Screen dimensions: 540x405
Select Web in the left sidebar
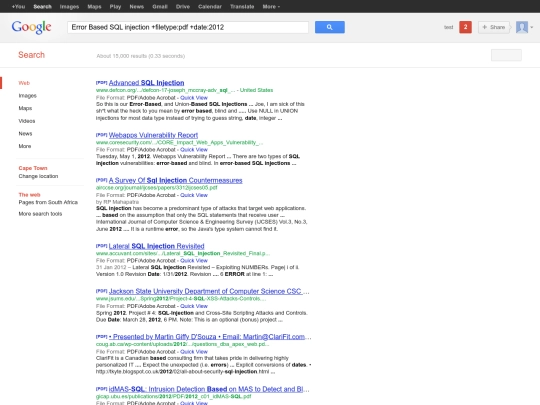point(24,83)
